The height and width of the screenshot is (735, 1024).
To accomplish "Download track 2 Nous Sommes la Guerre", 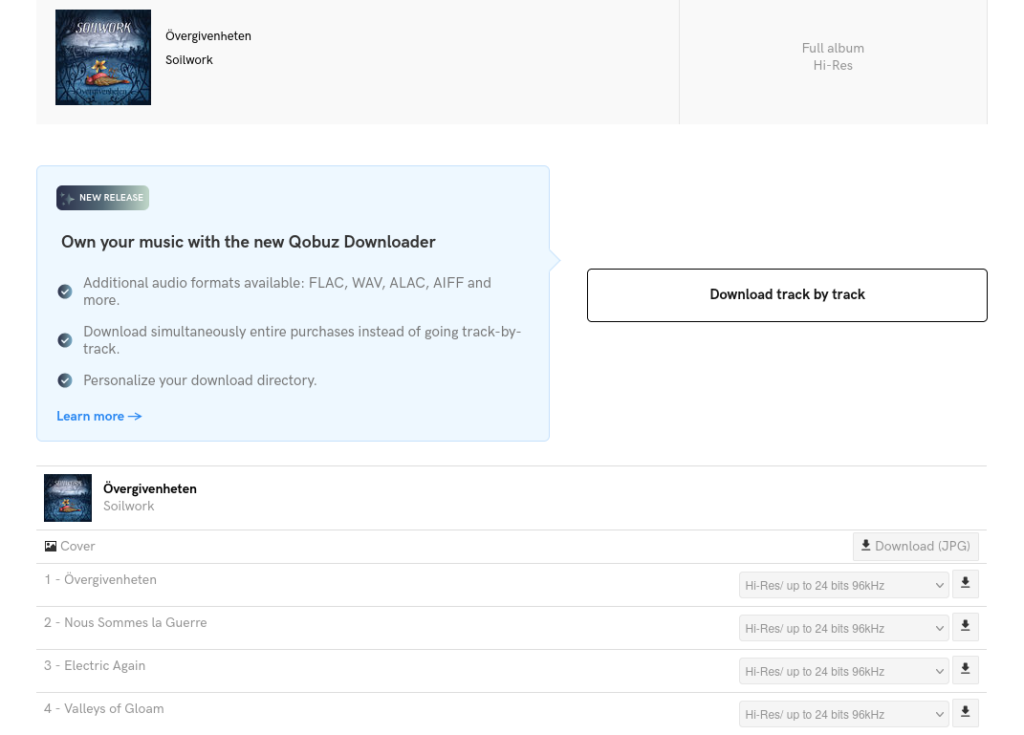I will (x=966, y=627).
